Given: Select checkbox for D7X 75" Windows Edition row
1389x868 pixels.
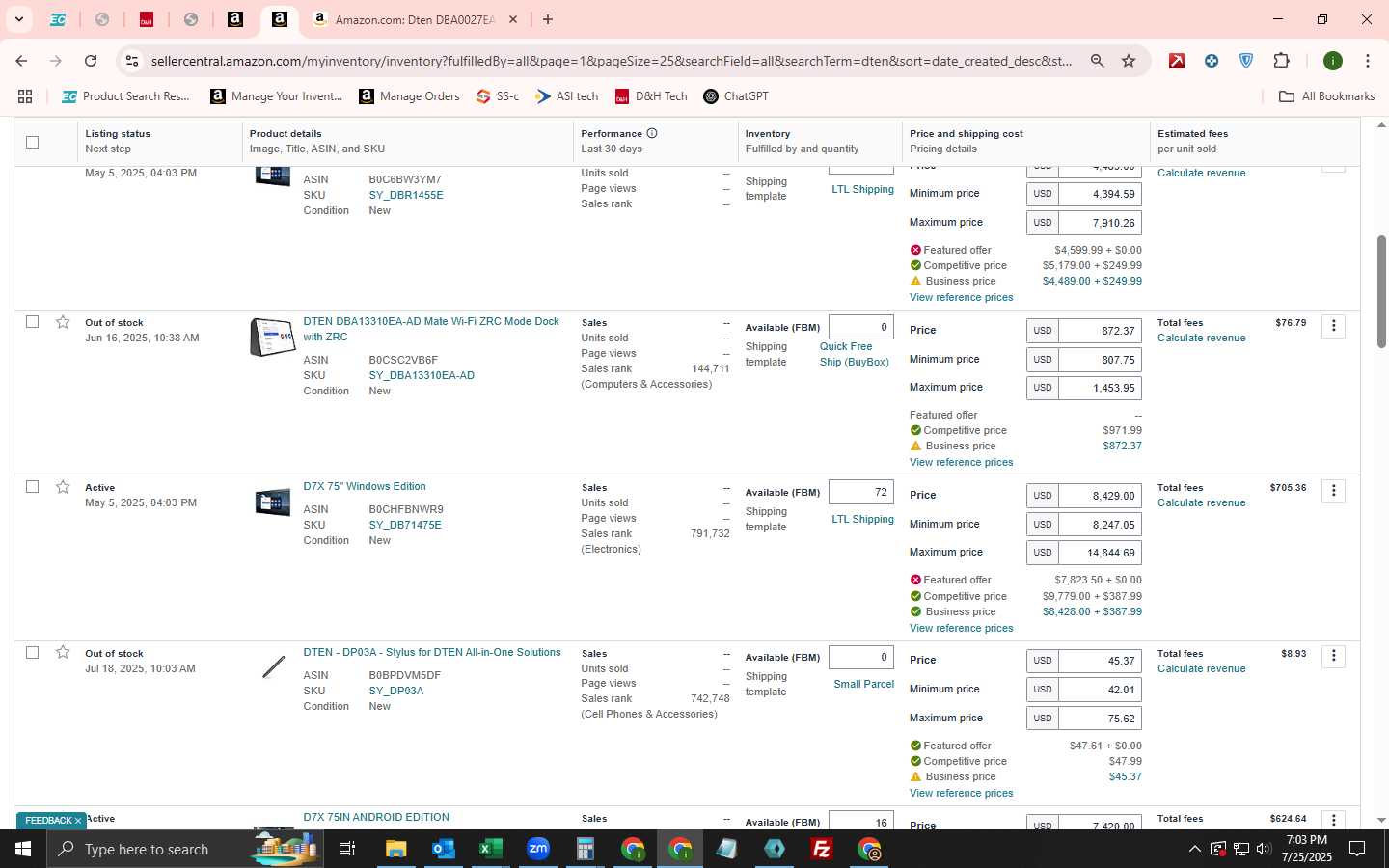Looking at the screenshot, I should click(x=32, y=487).
